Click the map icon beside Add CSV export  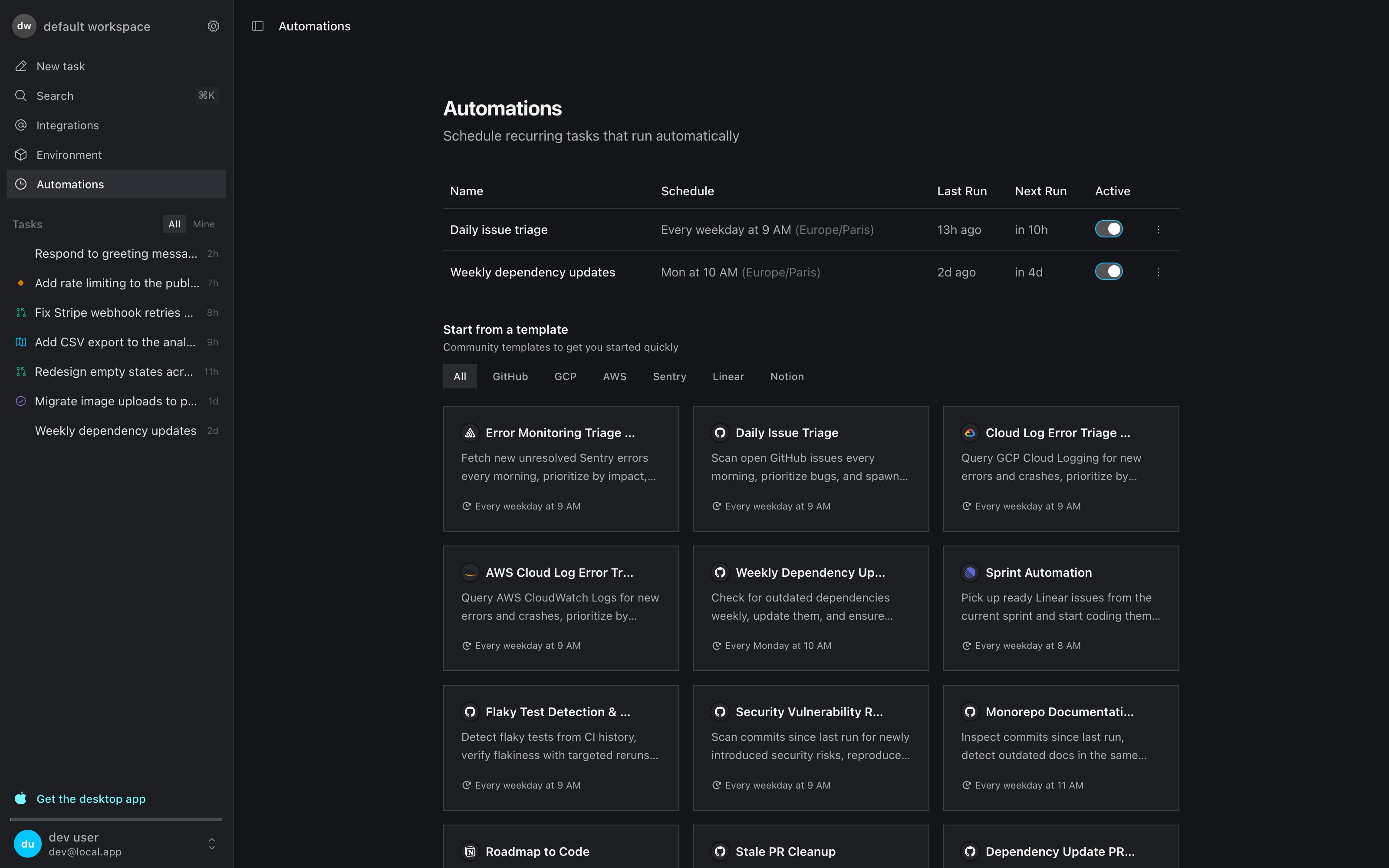click(21, 342)
